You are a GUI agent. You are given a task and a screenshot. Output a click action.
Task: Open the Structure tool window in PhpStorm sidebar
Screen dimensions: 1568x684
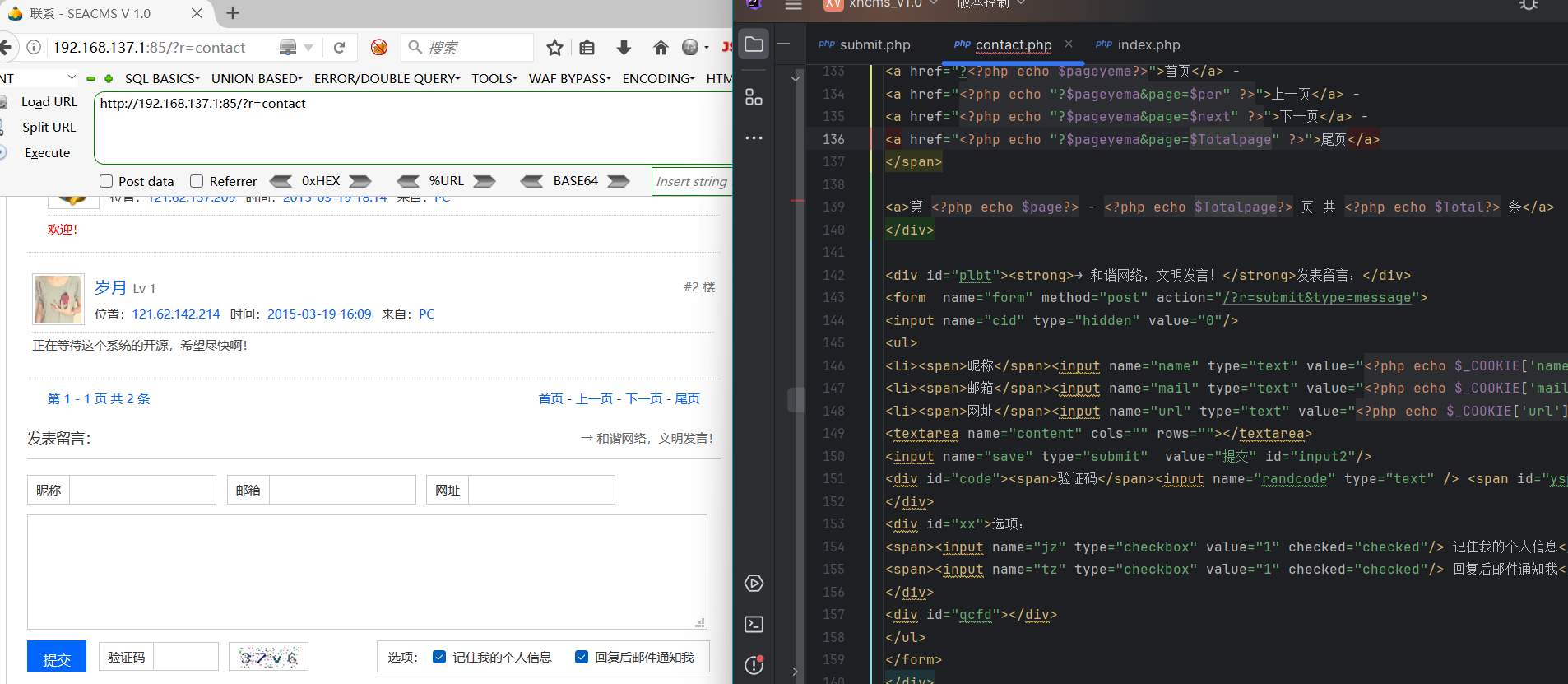[x=754, y=97]
